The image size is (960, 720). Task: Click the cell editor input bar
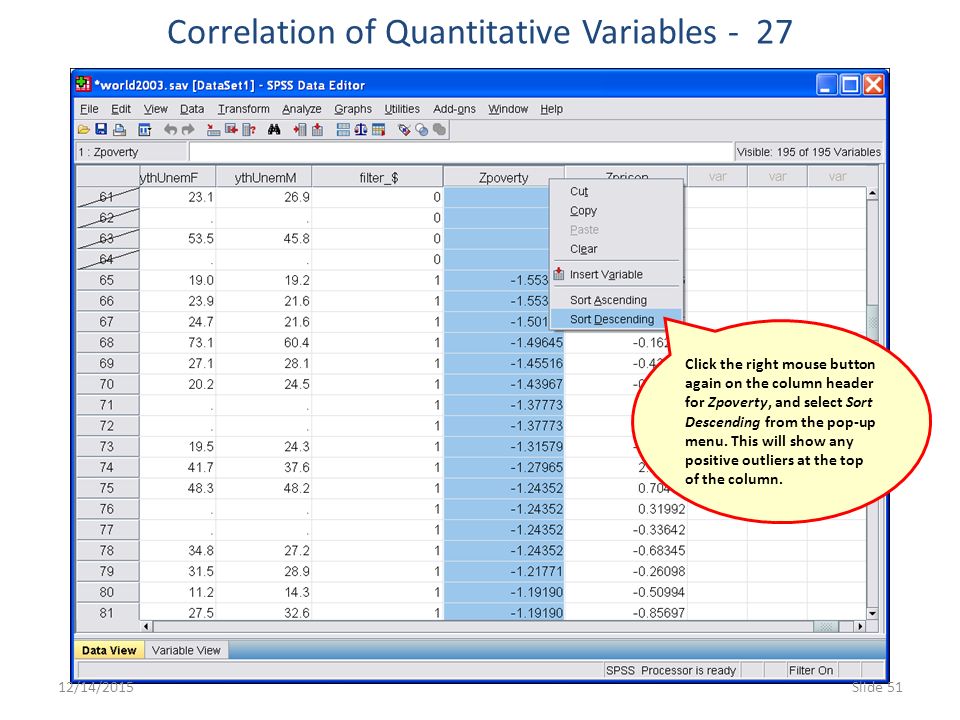pos(461,151)
